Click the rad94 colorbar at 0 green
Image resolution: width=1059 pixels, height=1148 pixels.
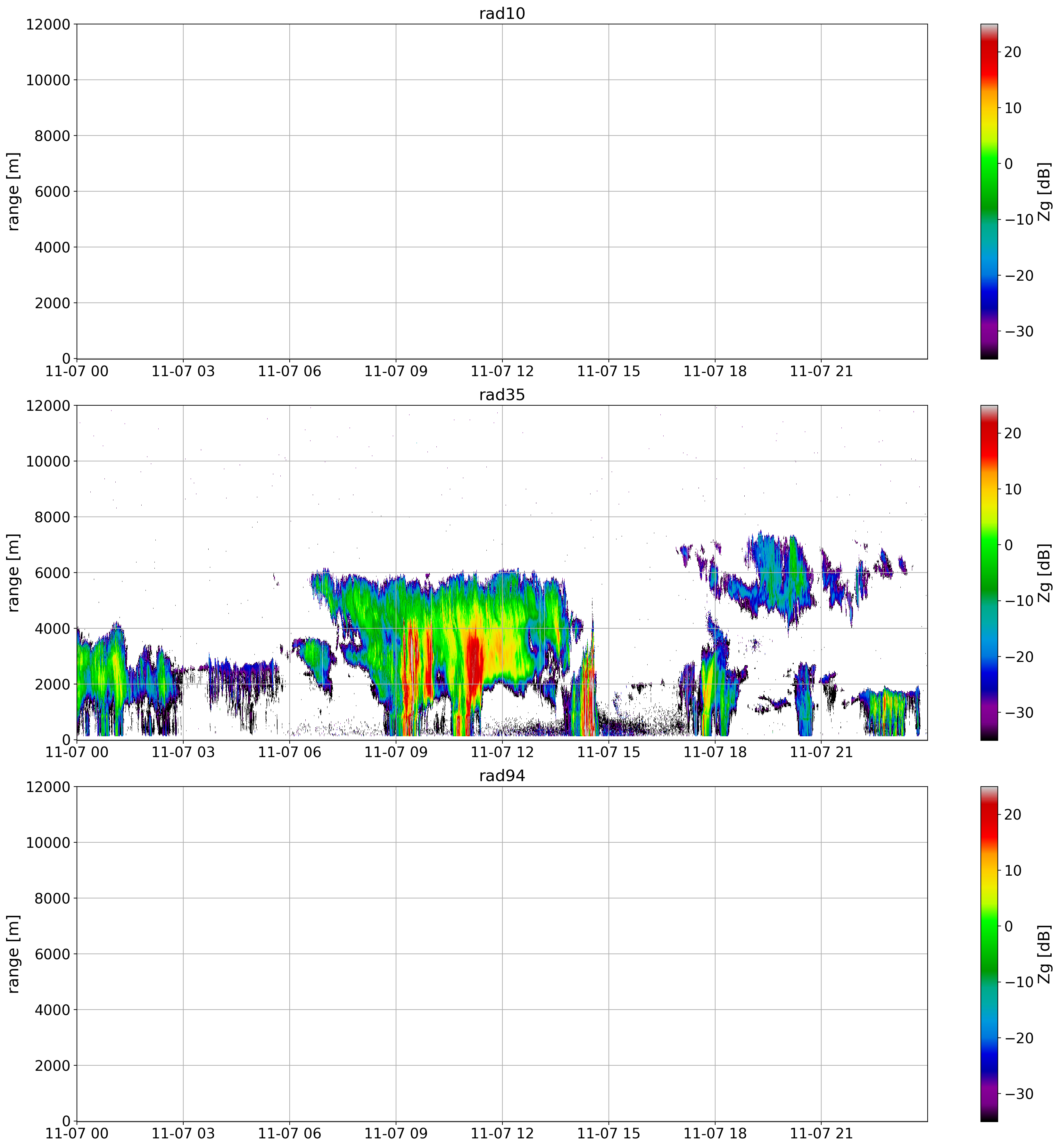(989, 926)
